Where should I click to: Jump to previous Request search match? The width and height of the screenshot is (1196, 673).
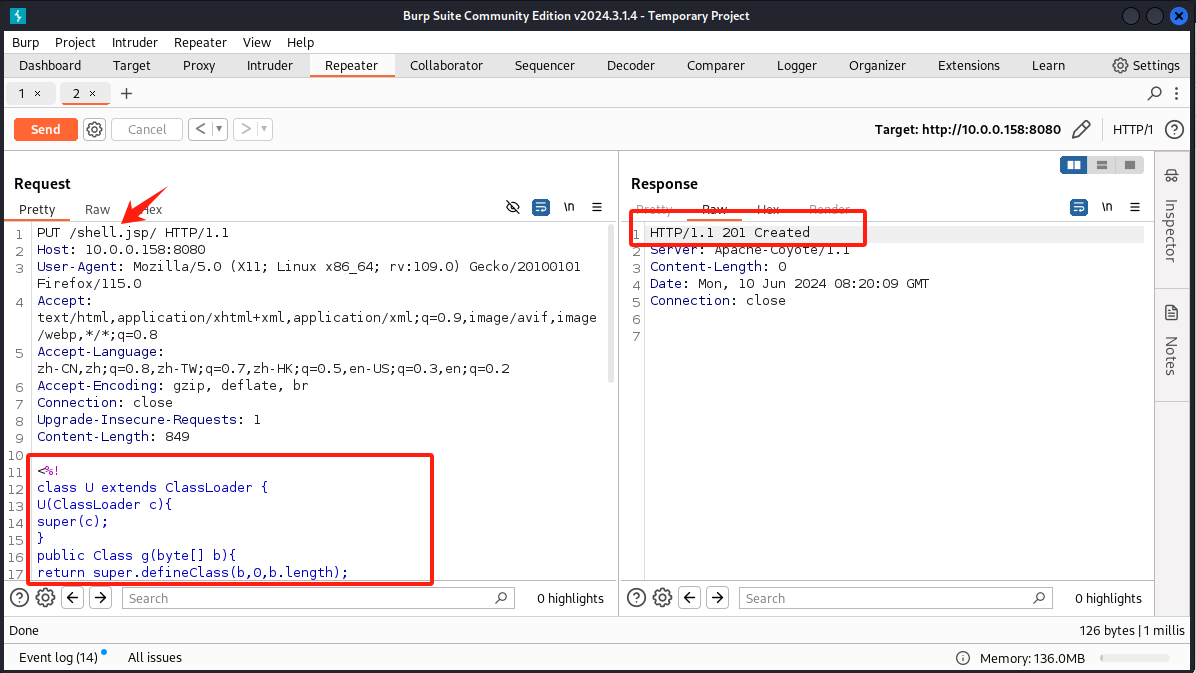(72, 597)
